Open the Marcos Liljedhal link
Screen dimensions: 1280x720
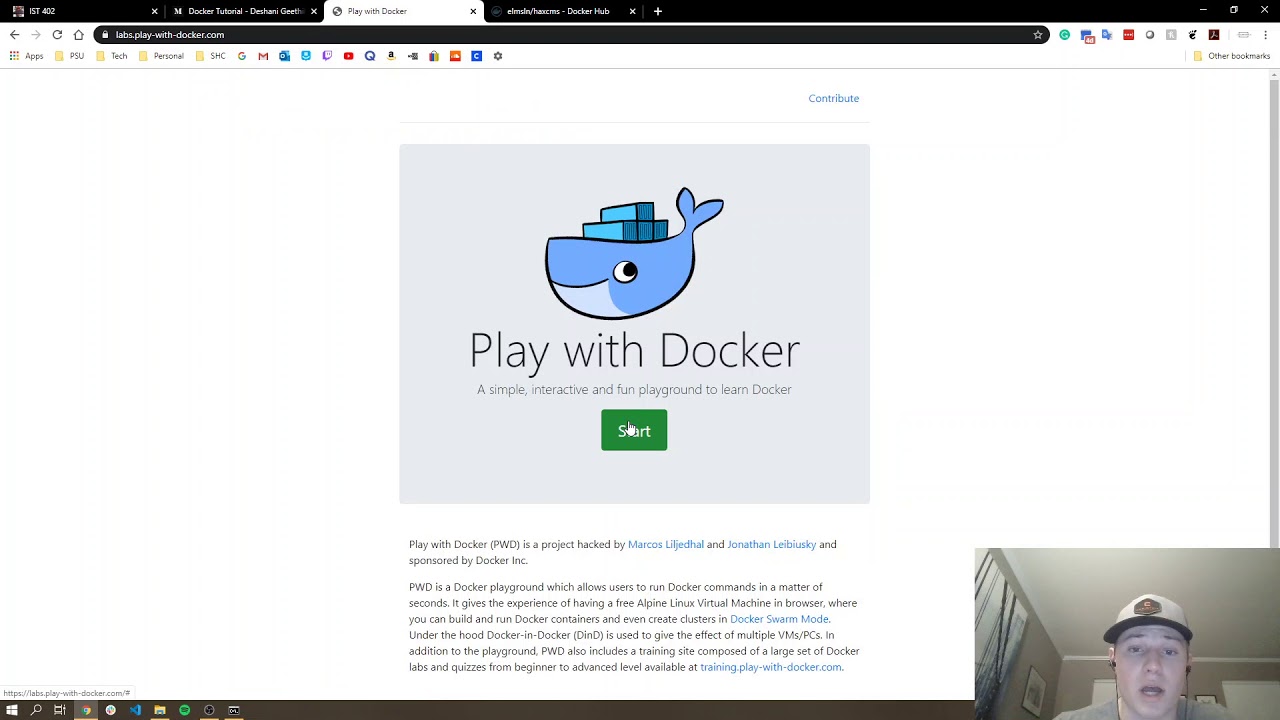(x=666, y=544)
